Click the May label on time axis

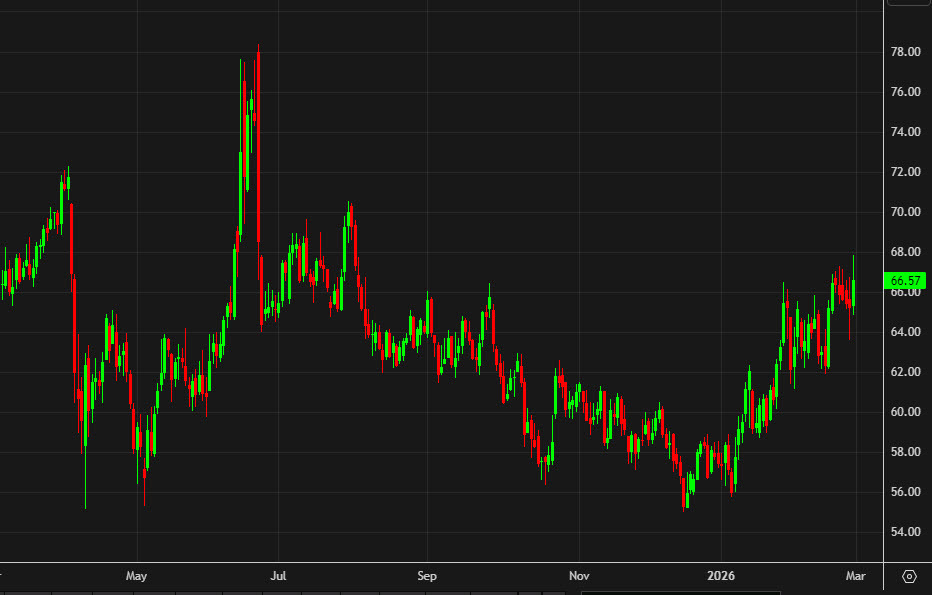pos(137,576)
